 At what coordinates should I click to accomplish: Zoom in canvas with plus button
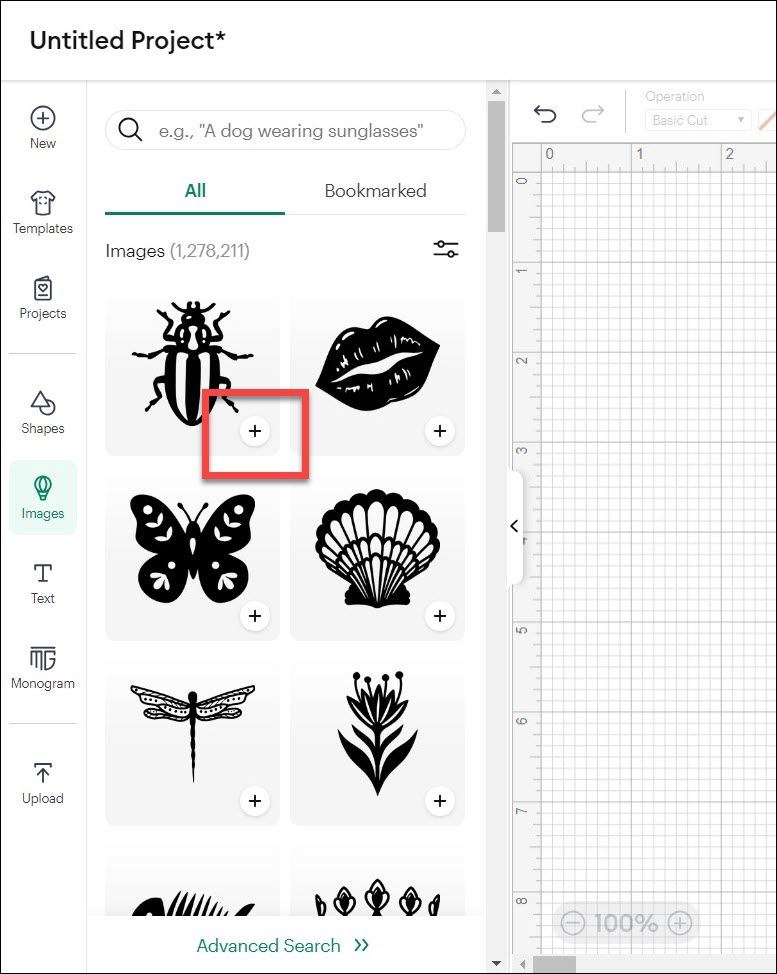[679, 923]
